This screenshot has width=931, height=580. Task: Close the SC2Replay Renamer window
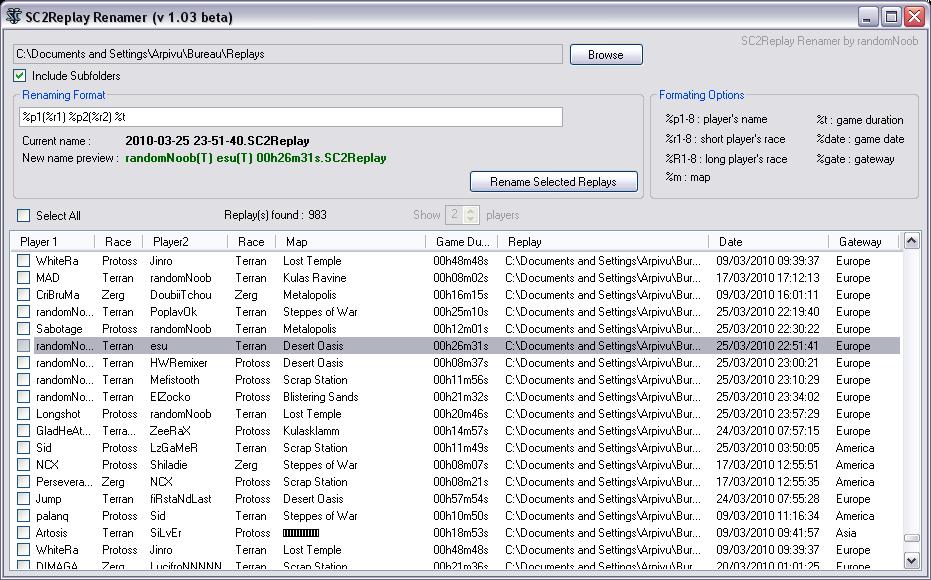coord(914,17)
